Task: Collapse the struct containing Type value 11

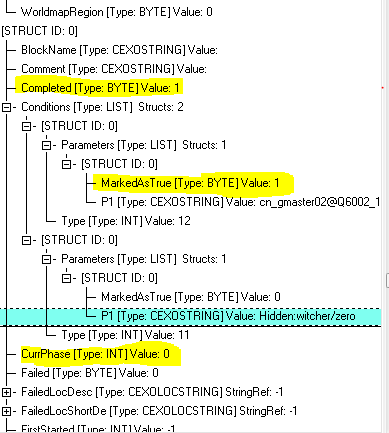Action: pos(26,240)
